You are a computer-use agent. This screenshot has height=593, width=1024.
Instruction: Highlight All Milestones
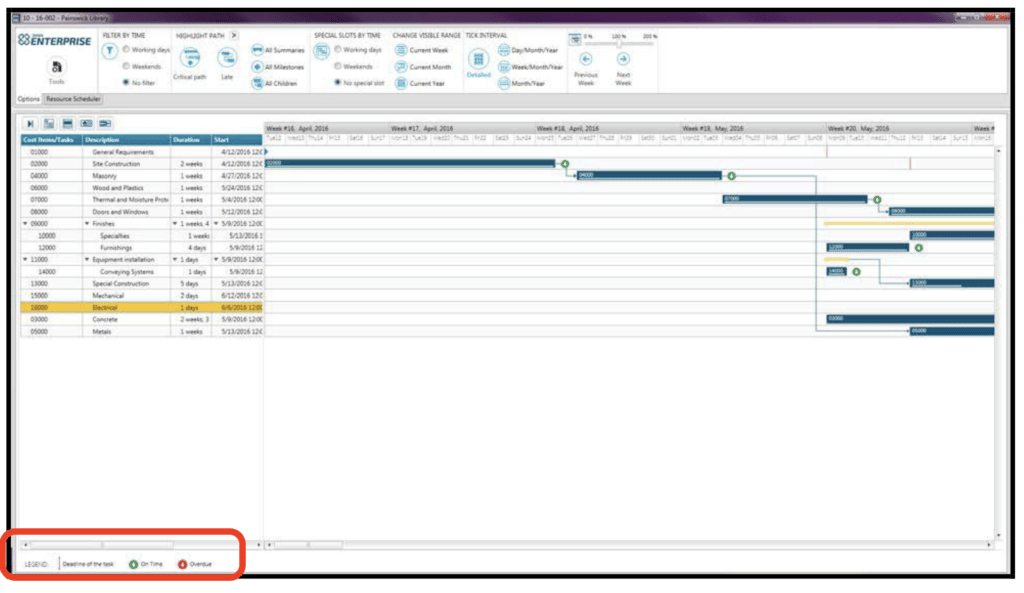278,67
